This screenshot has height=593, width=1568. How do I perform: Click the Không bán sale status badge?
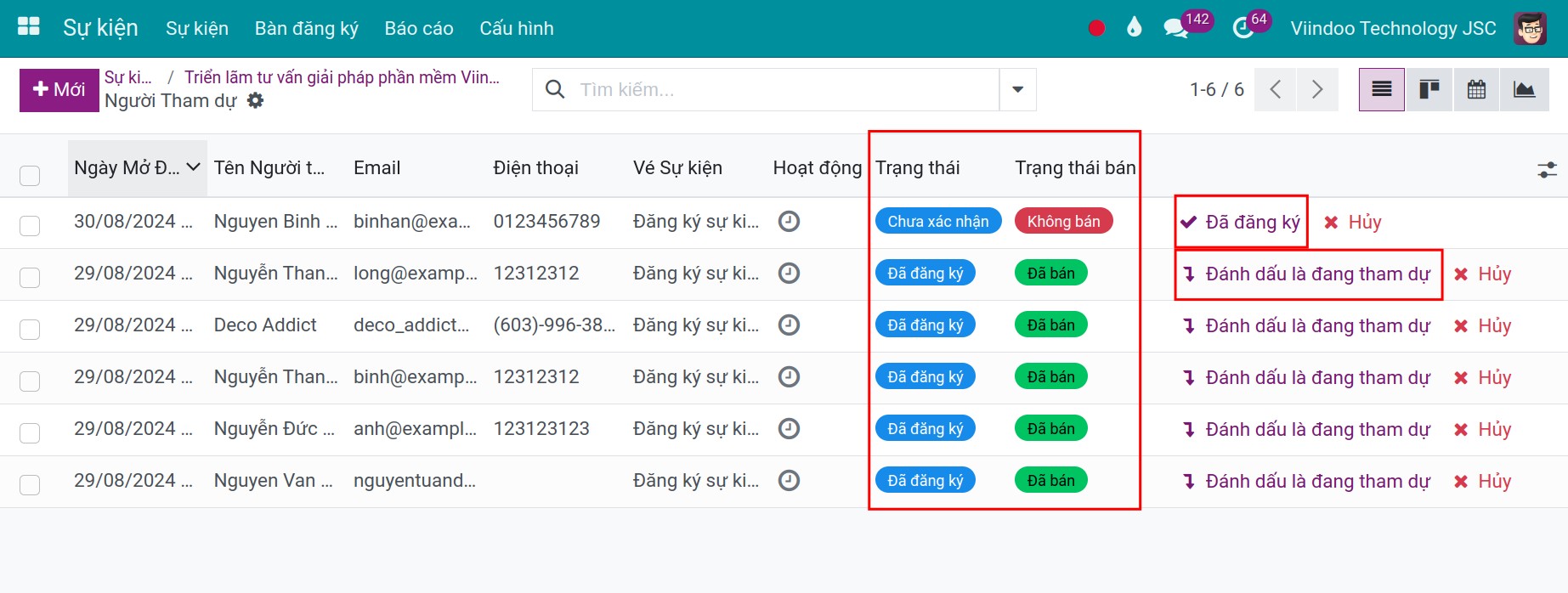coord(1064,222)
